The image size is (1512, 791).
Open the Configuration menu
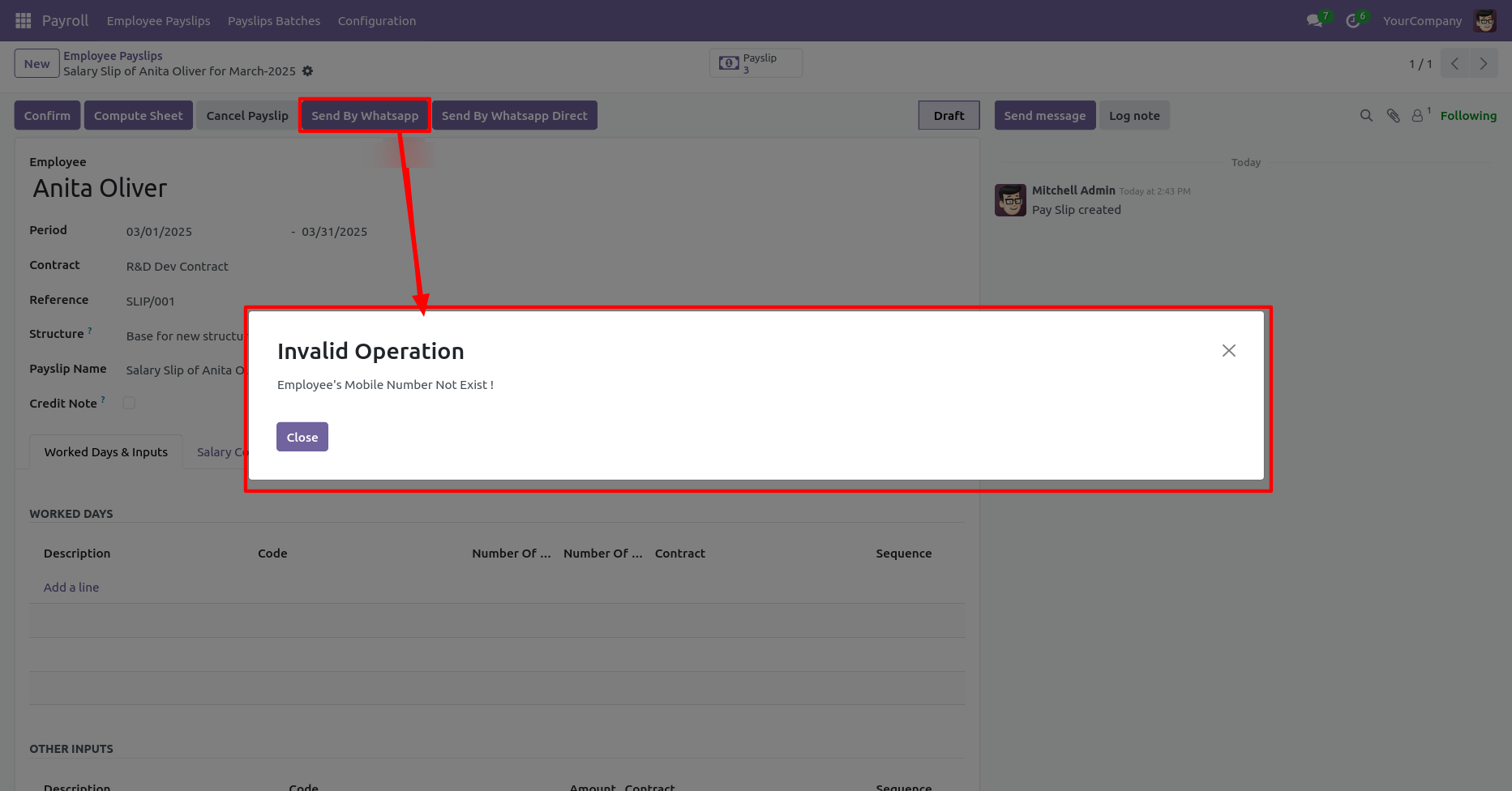point(377,21)
